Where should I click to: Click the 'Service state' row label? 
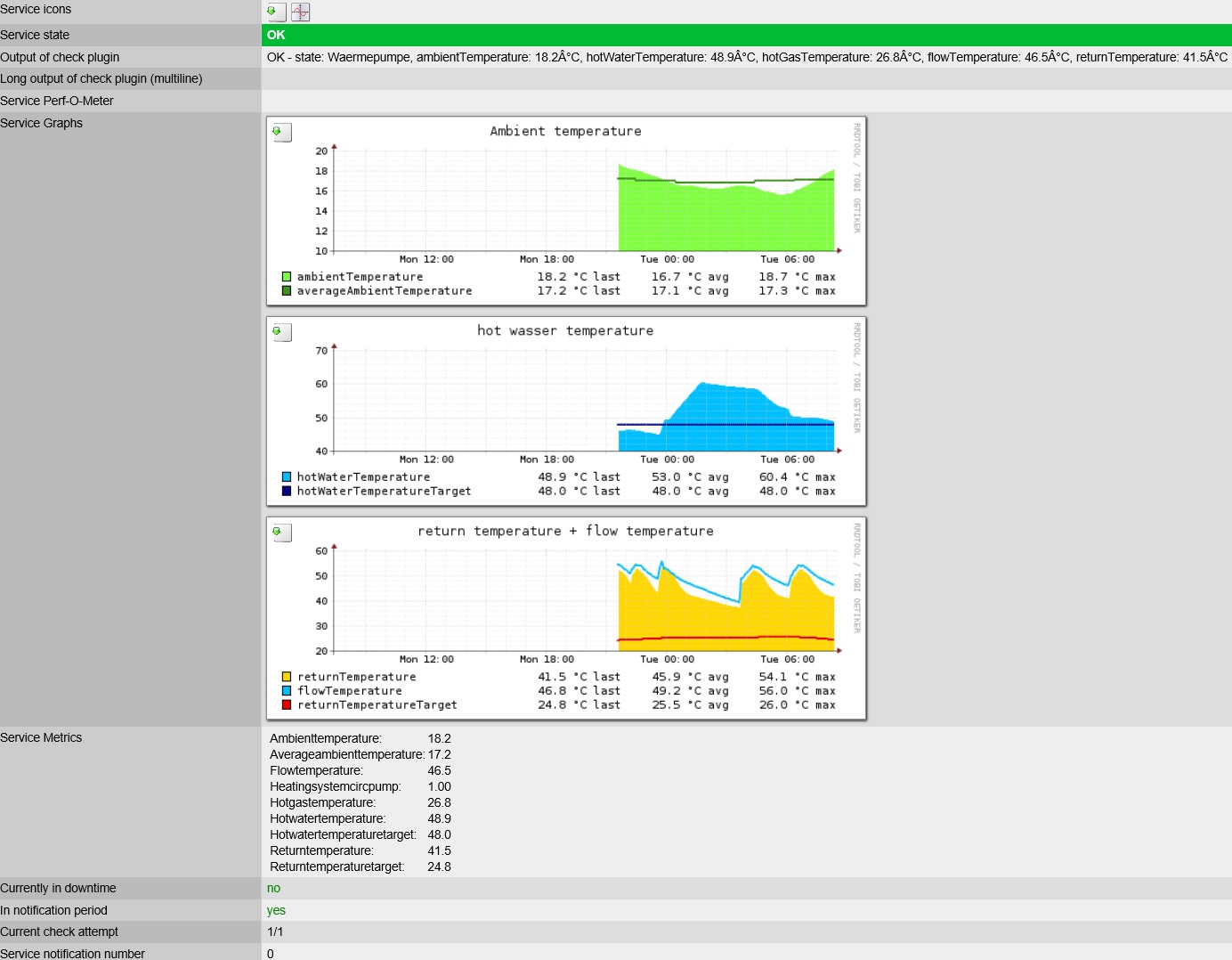(35, 35)
